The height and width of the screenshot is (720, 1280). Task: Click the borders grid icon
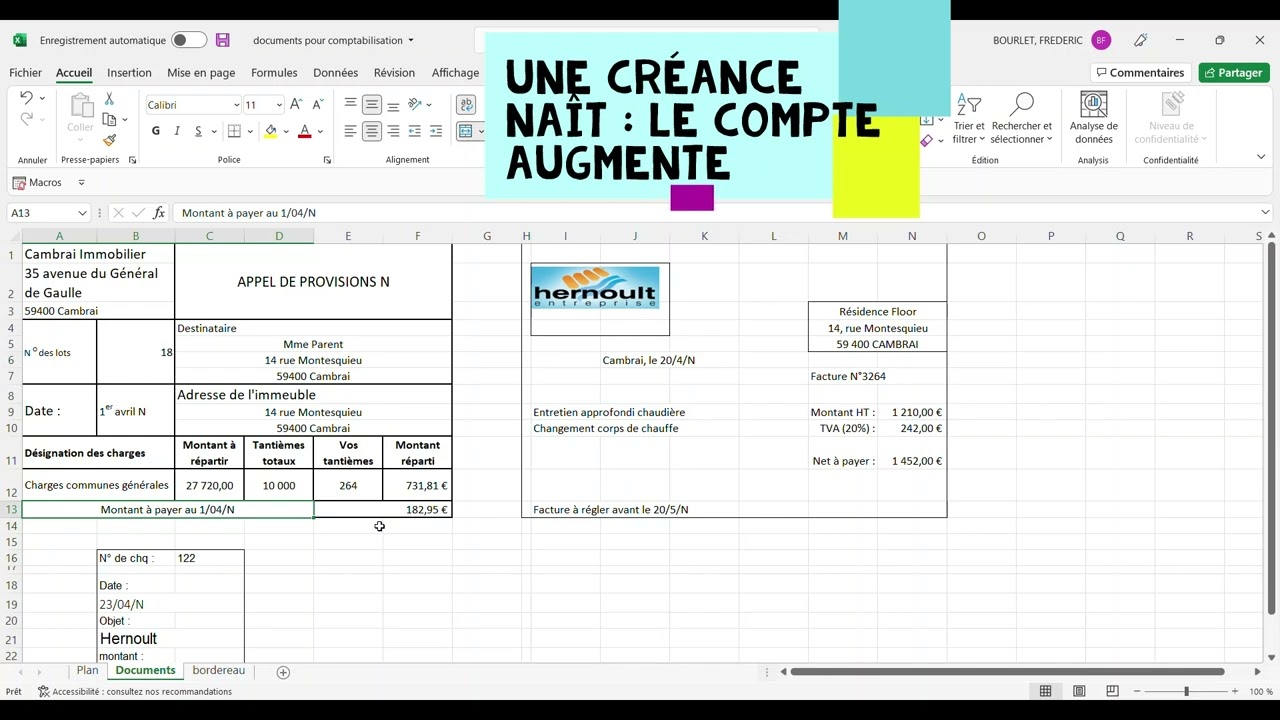click(x=234, y=131)
